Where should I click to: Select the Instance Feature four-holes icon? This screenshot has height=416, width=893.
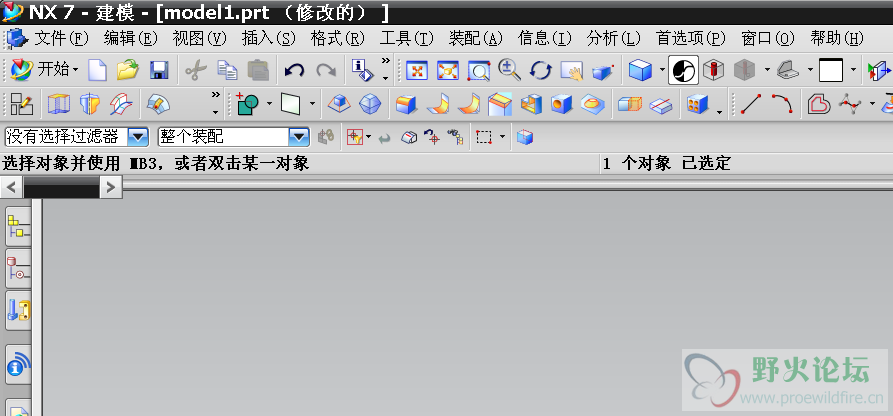coord(698,104)
